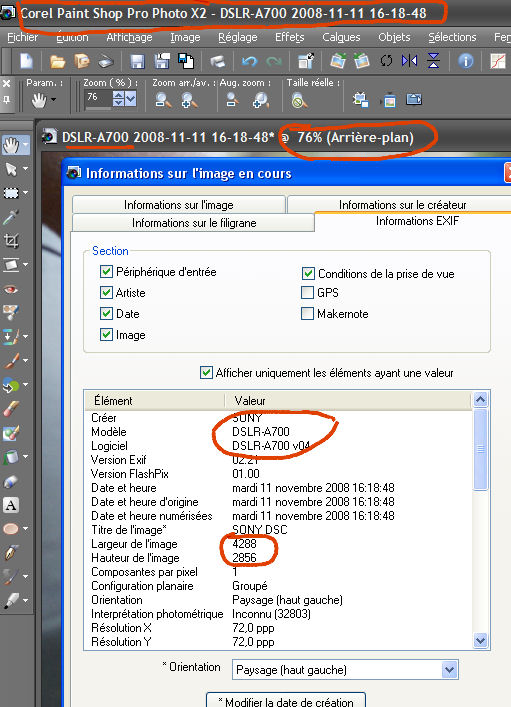Screen dimensions: 511x707
Task: Enable the GPS section checkbox
Action: 308,293
